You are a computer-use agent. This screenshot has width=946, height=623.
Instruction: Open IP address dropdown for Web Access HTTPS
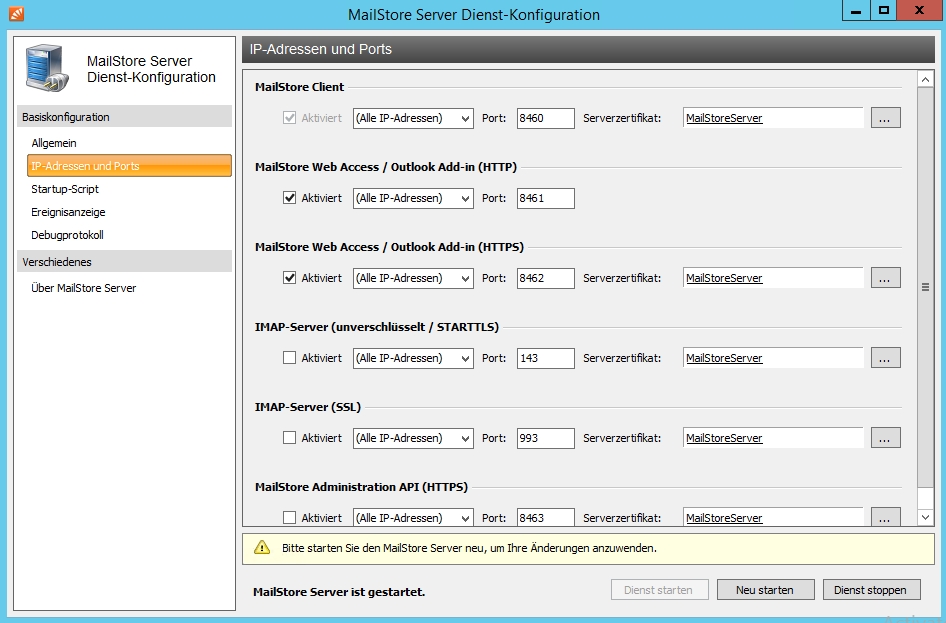click(413, 278)
